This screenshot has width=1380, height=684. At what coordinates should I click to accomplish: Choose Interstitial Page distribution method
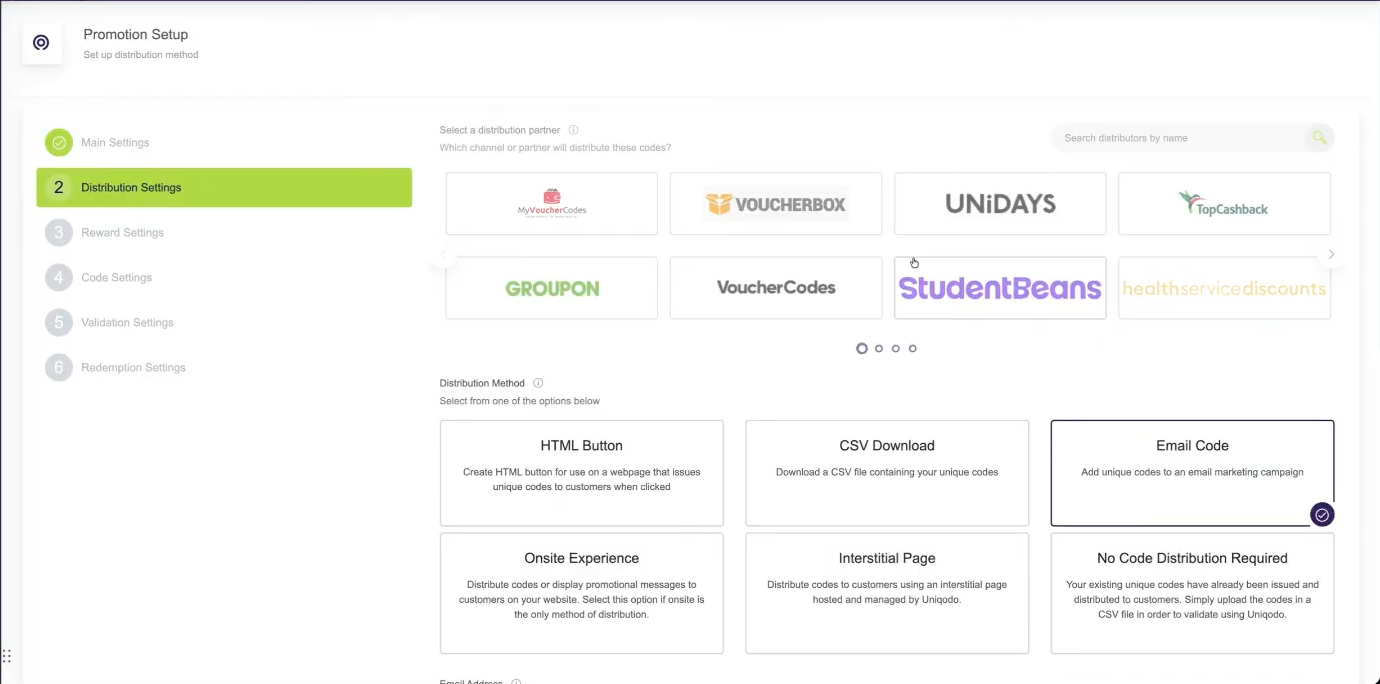pos(887,593)
